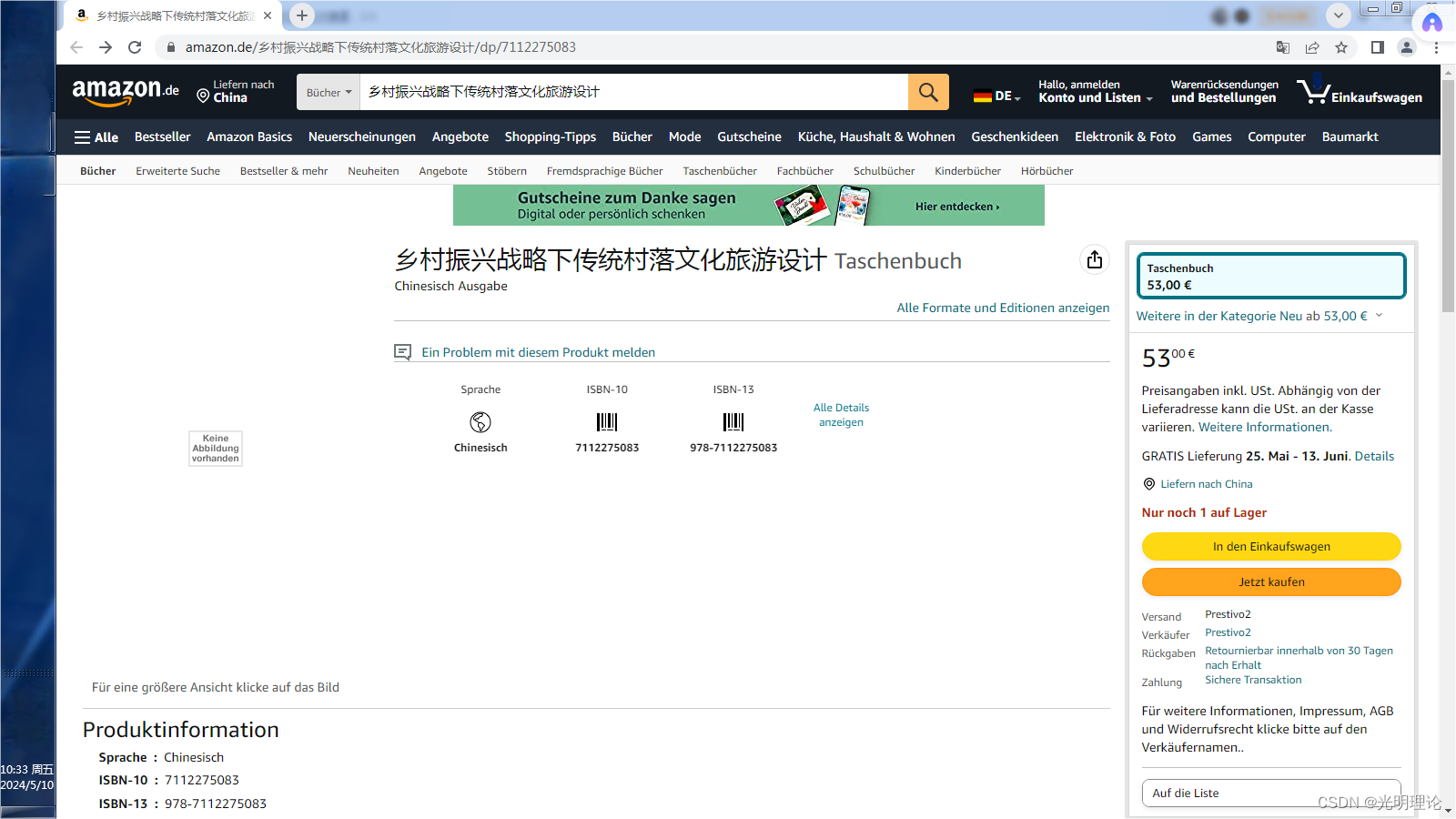The height and width of the screenshot is (819, 1456).
Task: Click the share icon beside the book title
Action: coord(1095,259)
